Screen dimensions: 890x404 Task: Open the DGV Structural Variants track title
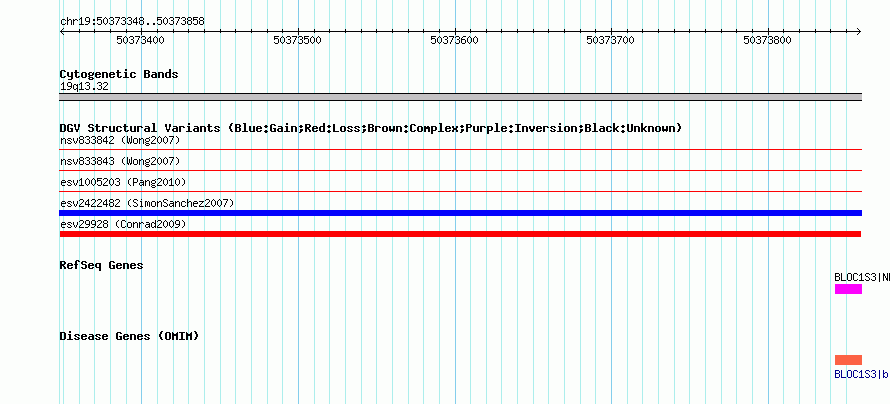[371, 128]
